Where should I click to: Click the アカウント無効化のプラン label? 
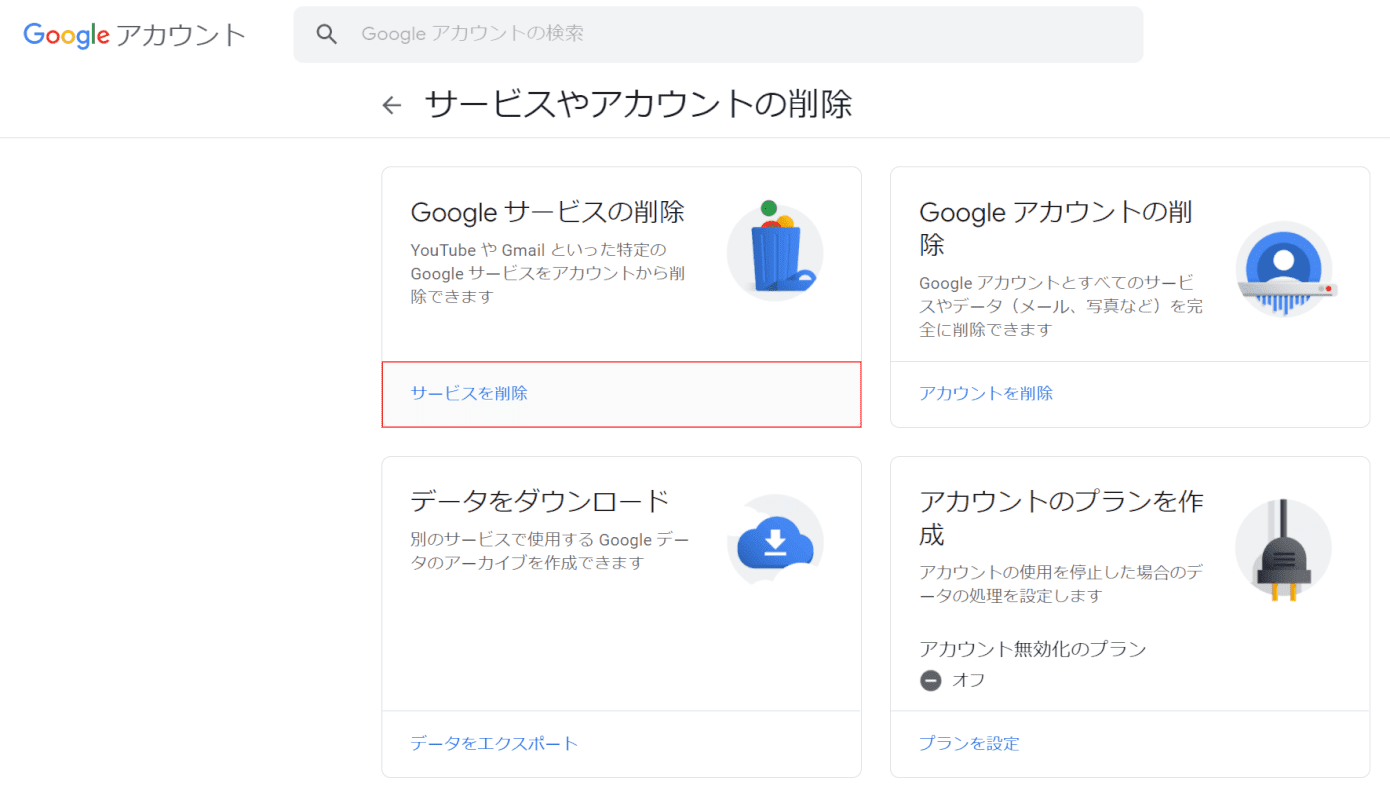(x=1033, y=649)
